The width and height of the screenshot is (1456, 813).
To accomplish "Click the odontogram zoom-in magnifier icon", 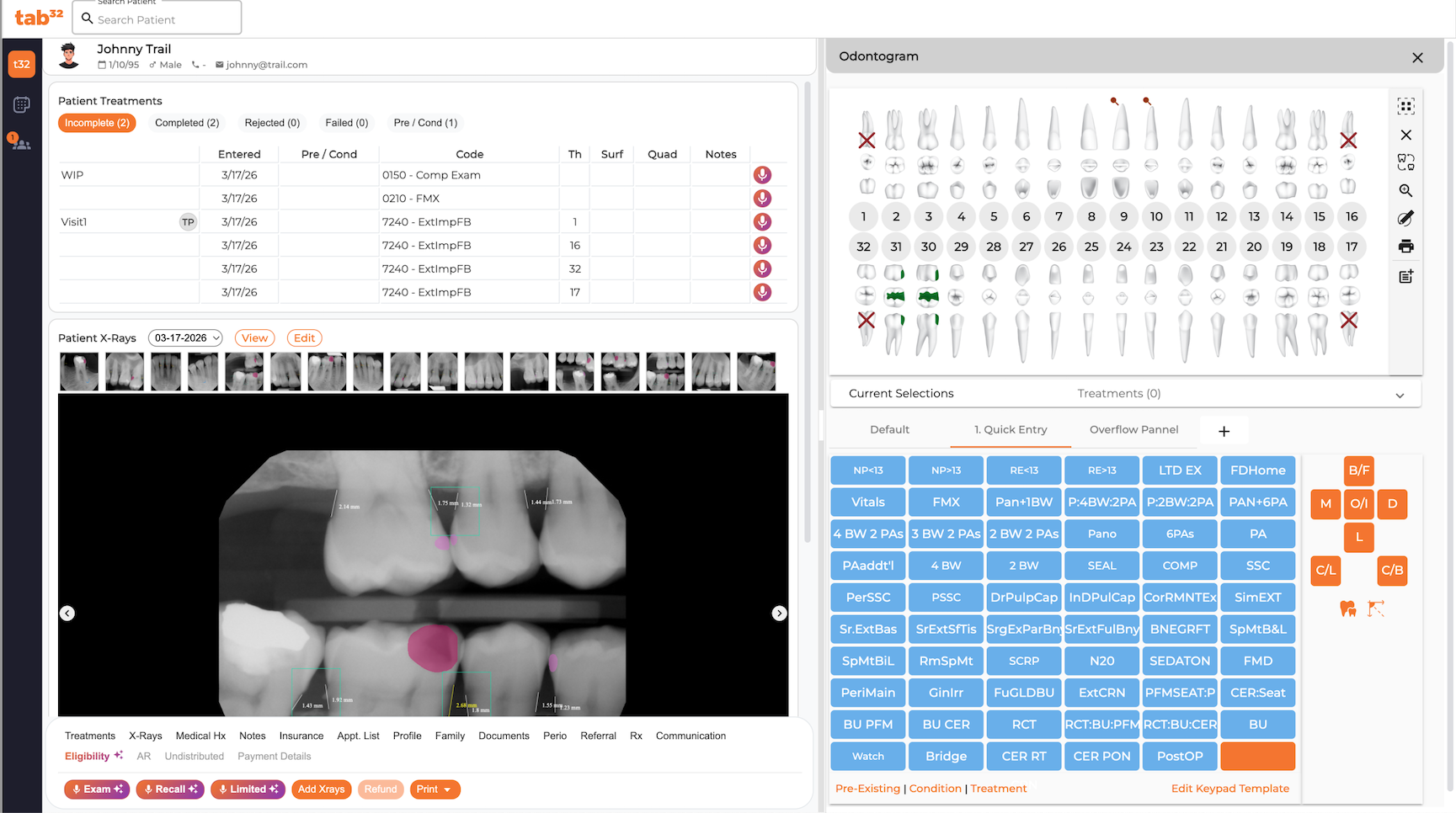I will point(1405,190).
